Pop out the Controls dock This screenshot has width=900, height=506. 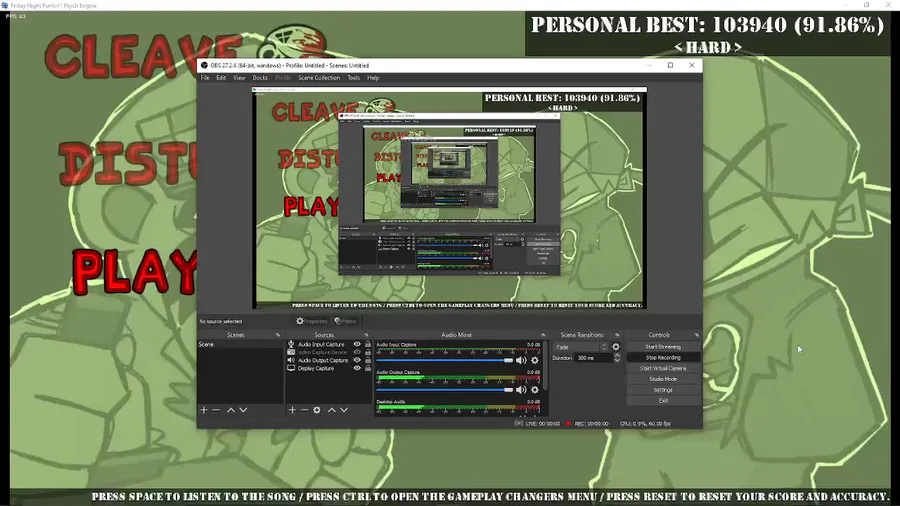click(x=697, y=335)
